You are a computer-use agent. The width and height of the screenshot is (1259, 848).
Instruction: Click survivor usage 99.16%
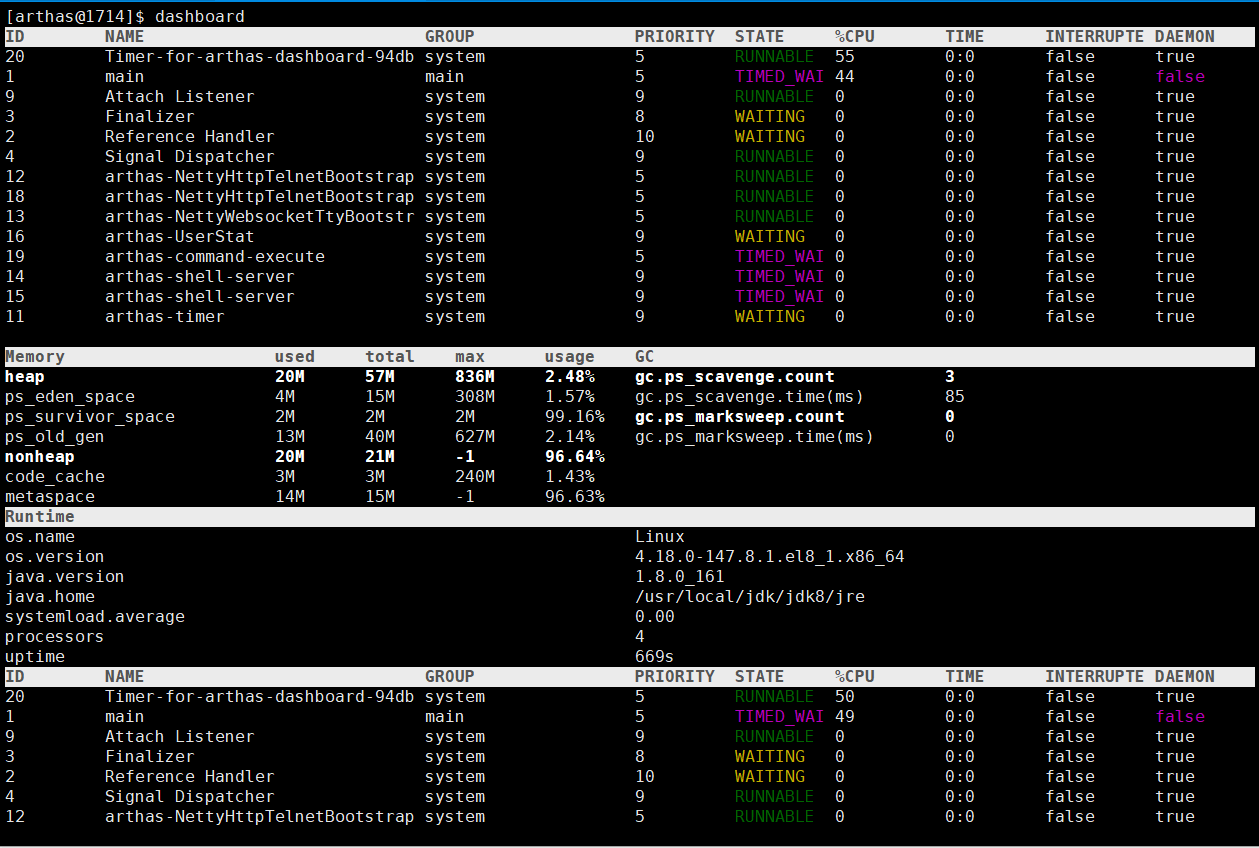(575, 417)
